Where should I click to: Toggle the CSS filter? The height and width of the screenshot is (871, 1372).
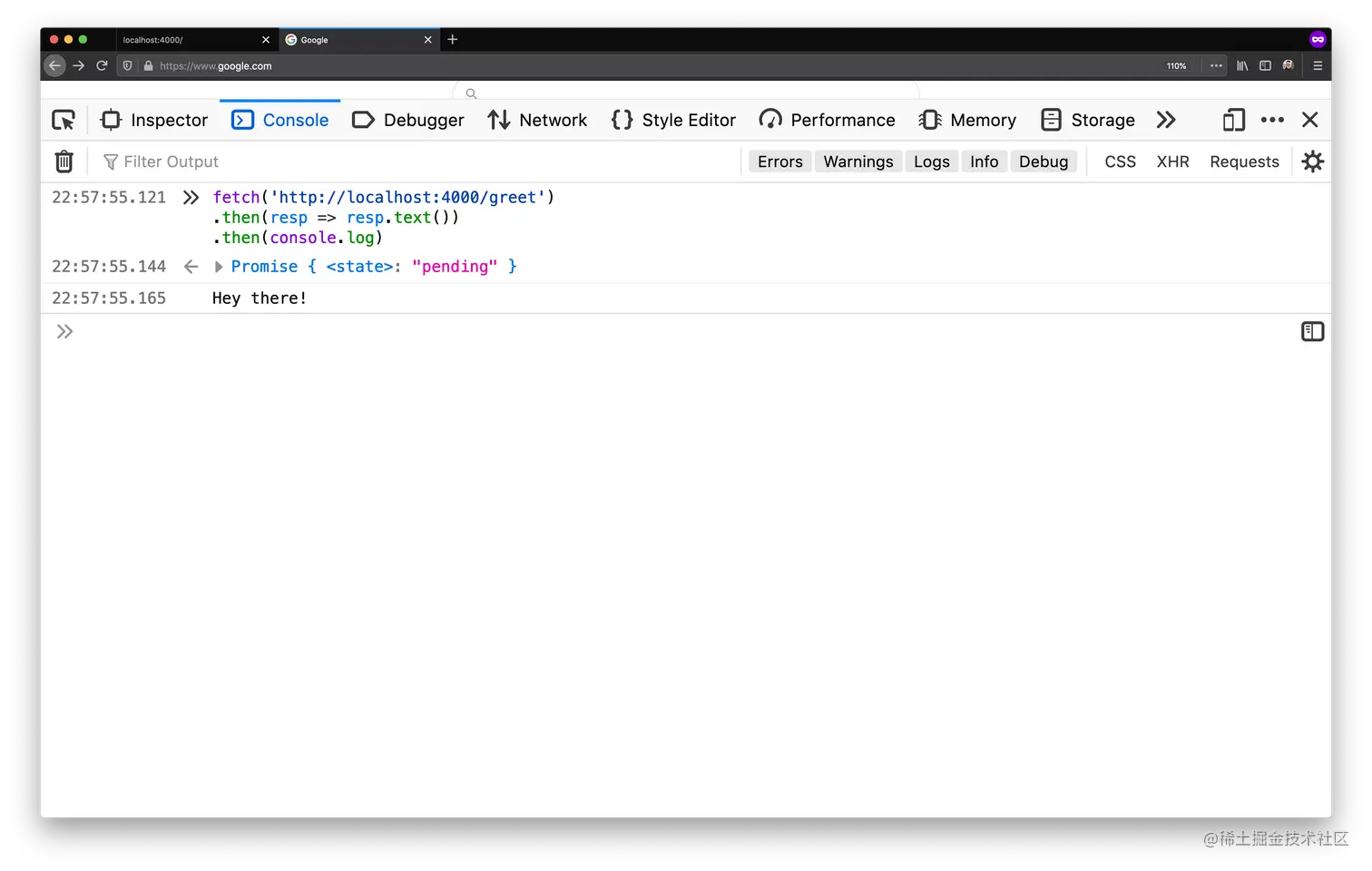[1121, 161]
